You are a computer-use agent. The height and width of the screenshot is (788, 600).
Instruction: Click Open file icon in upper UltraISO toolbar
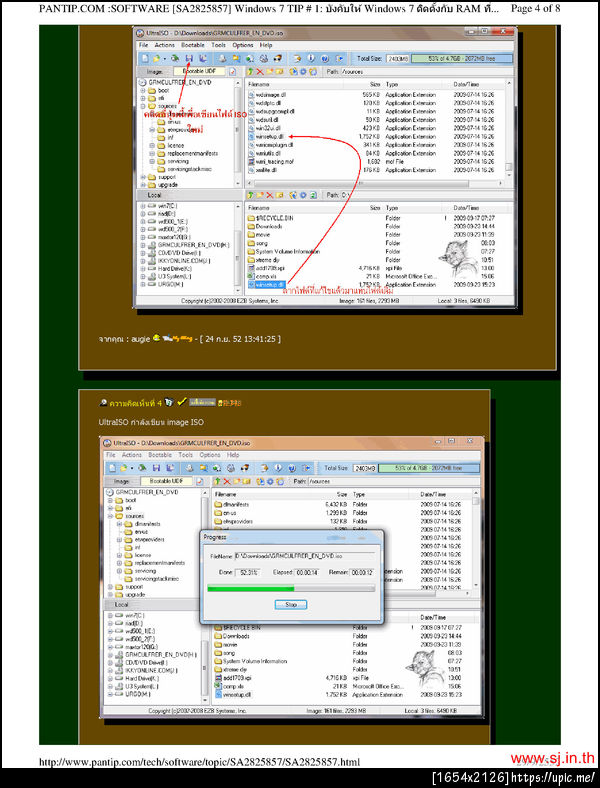tap(157, 58)
